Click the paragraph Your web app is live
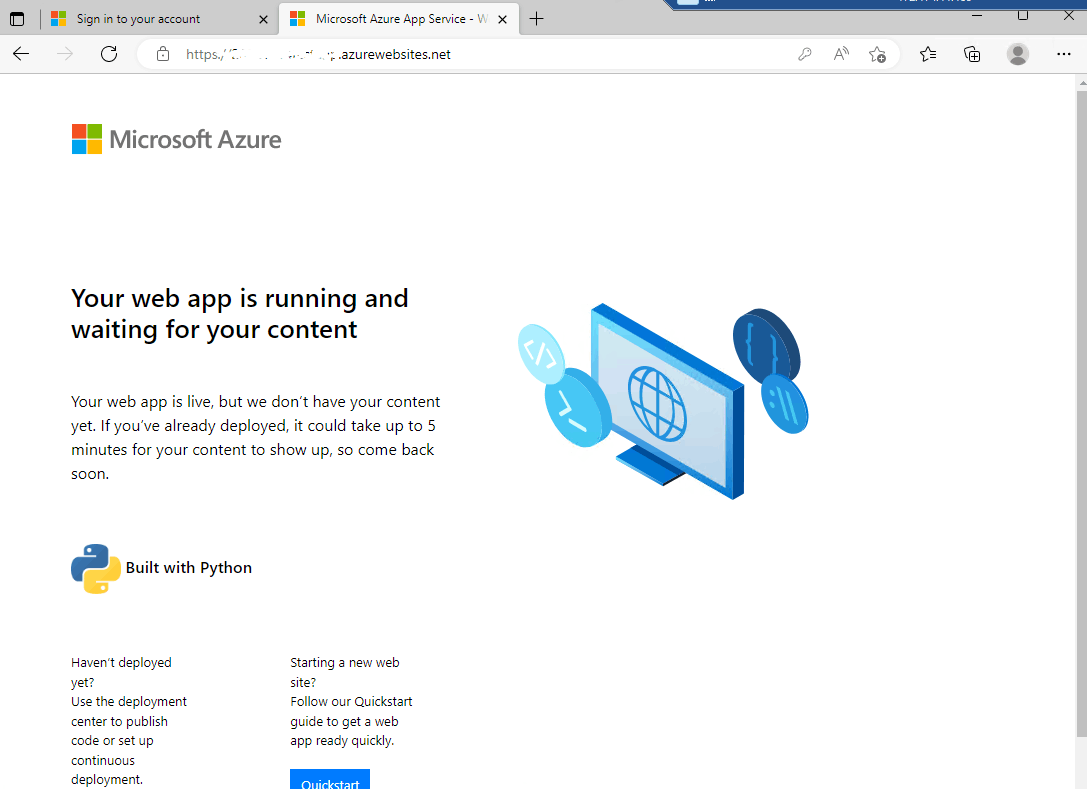 click(x=255, y=437)
